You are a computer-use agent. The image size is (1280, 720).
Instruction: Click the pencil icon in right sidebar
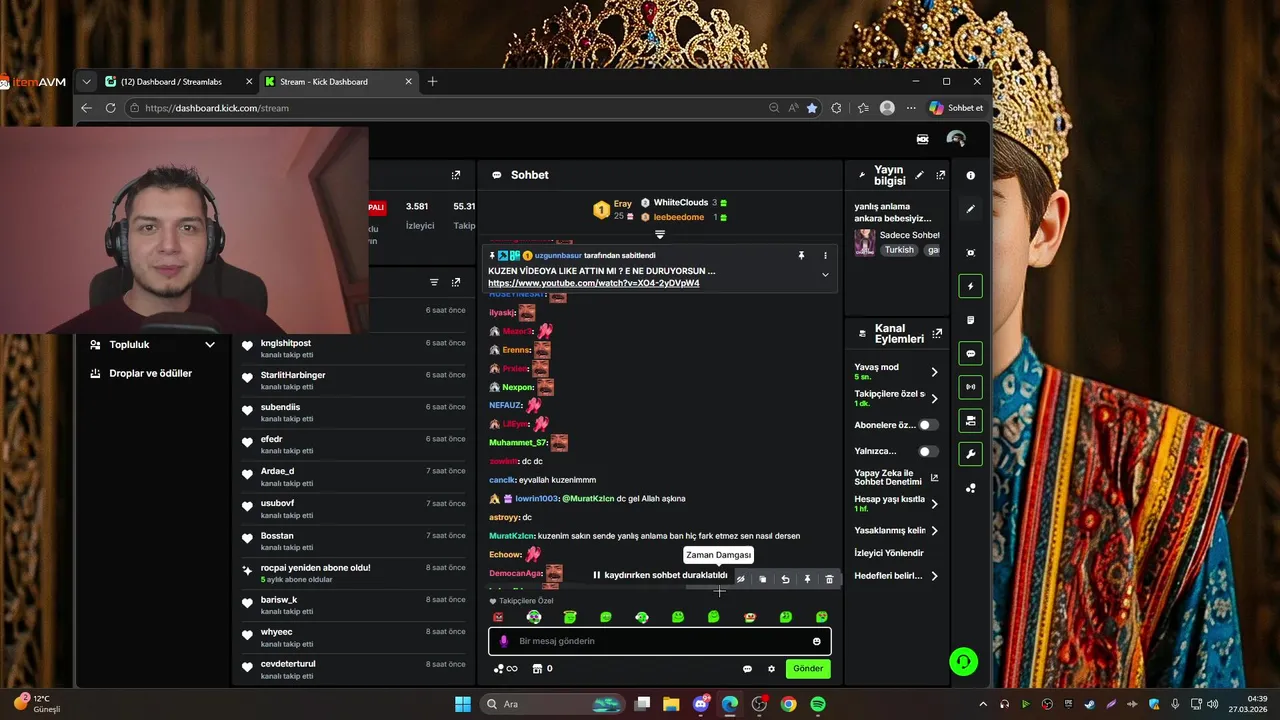pyautogui.click(x=970, y=209)
